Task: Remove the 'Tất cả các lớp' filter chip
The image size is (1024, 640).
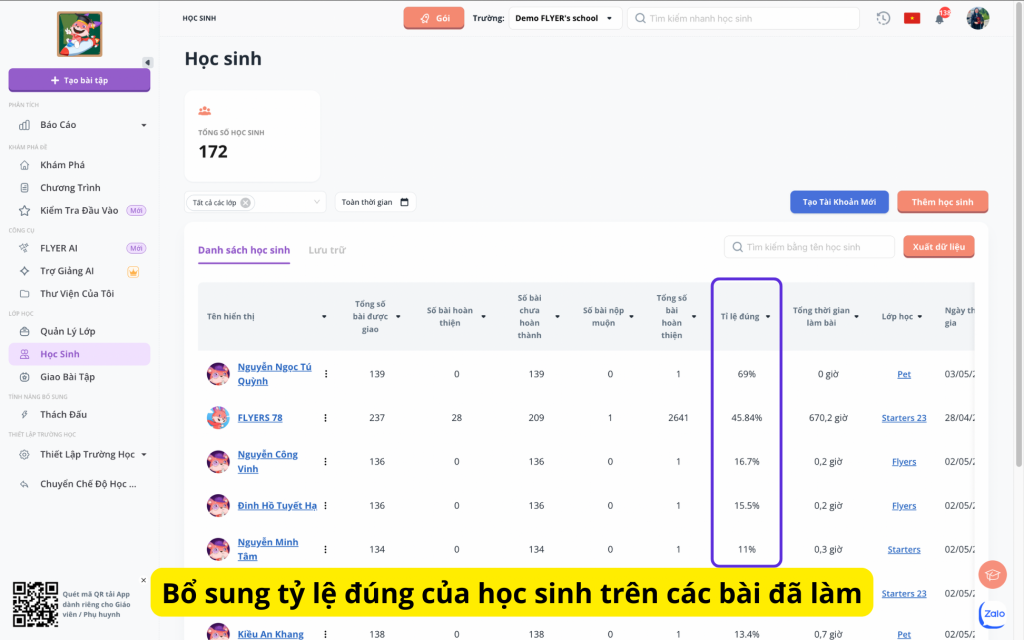Action: (x=246, y=202)
